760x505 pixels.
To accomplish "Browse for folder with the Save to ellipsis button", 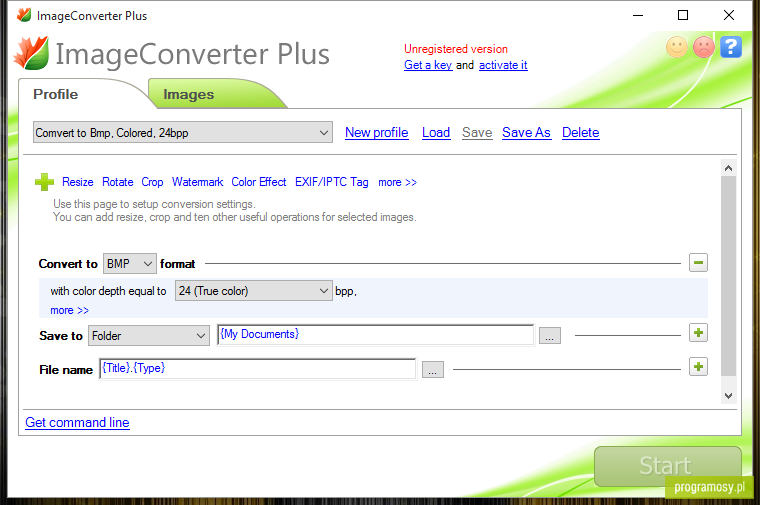I will click(x=550, y=335).
